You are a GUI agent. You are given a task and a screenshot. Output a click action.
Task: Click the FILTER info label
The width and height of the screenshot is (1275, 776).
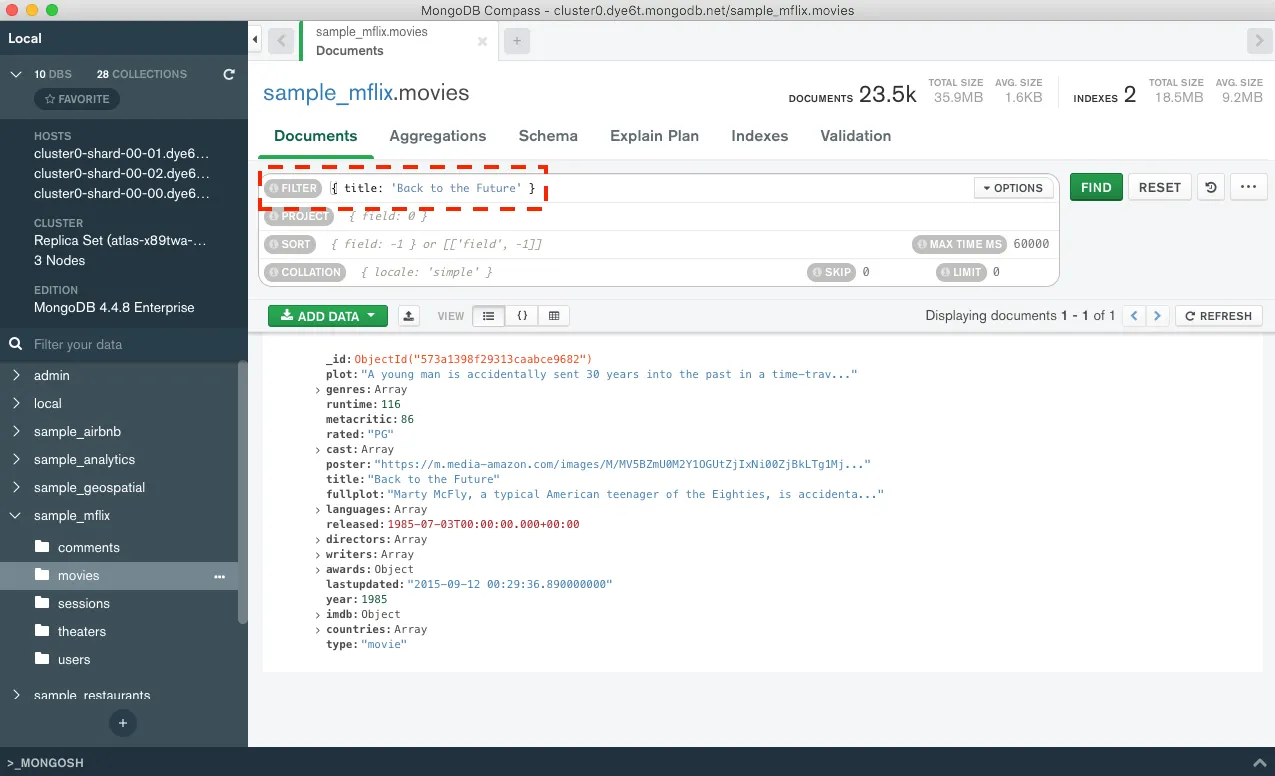coord(293,188)
